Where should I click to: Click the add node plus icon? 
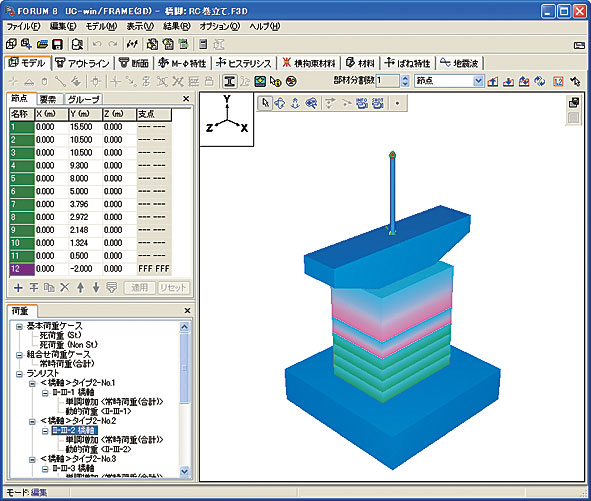[18, 288]
